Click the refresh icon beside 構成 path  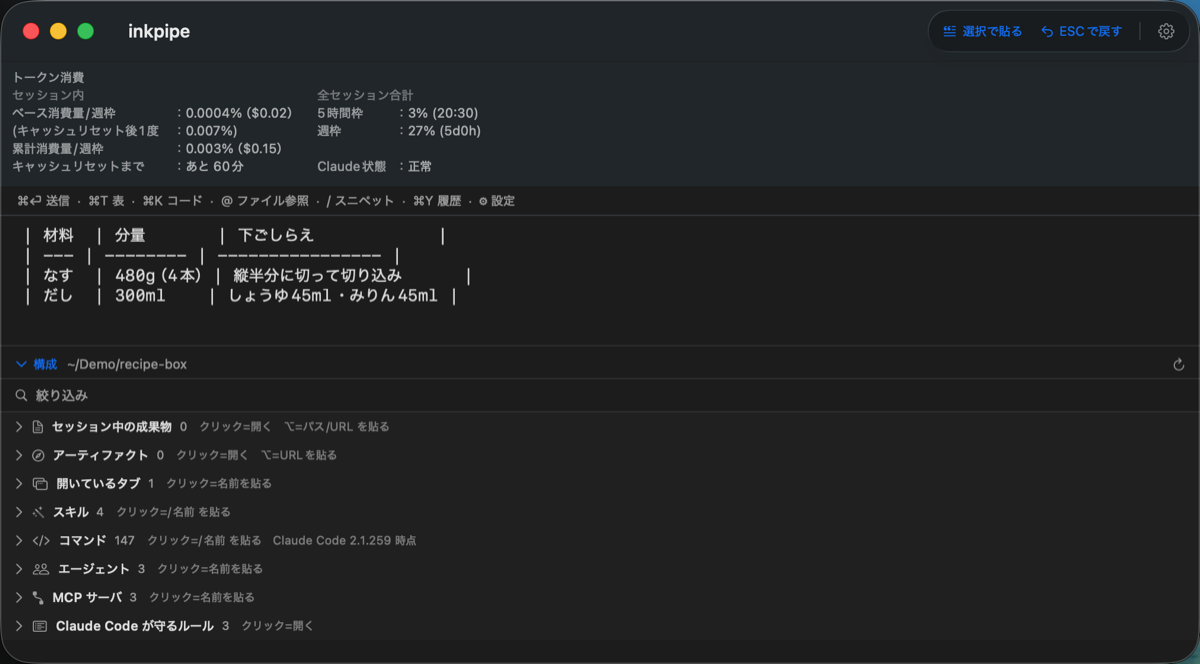point(1179,365)
